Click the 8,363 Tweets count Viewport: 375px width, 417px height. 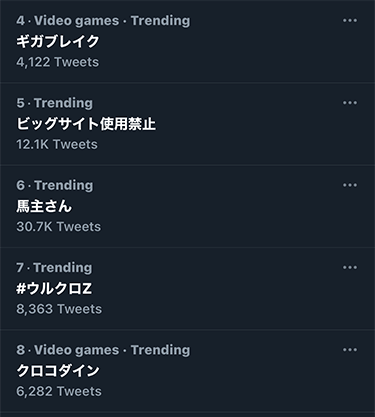coord(59,309)
